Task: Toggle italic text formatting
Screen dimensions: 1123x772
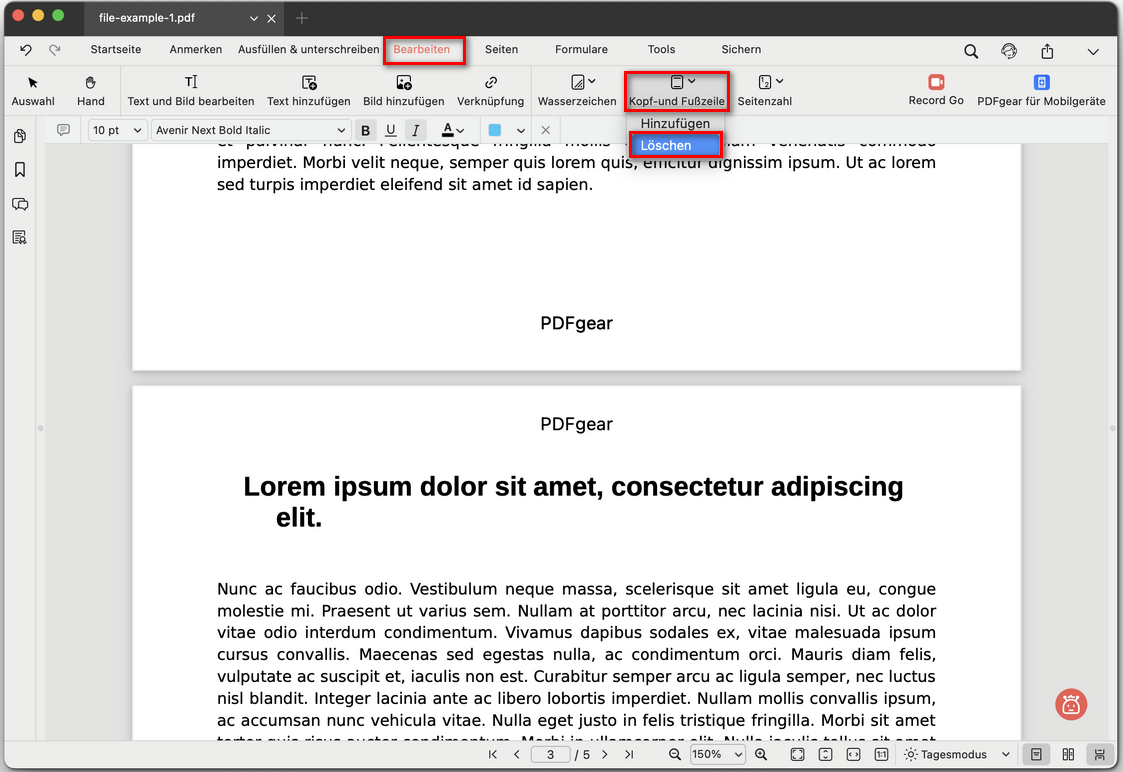Action: pyautogui.click(x=415, y=130)
